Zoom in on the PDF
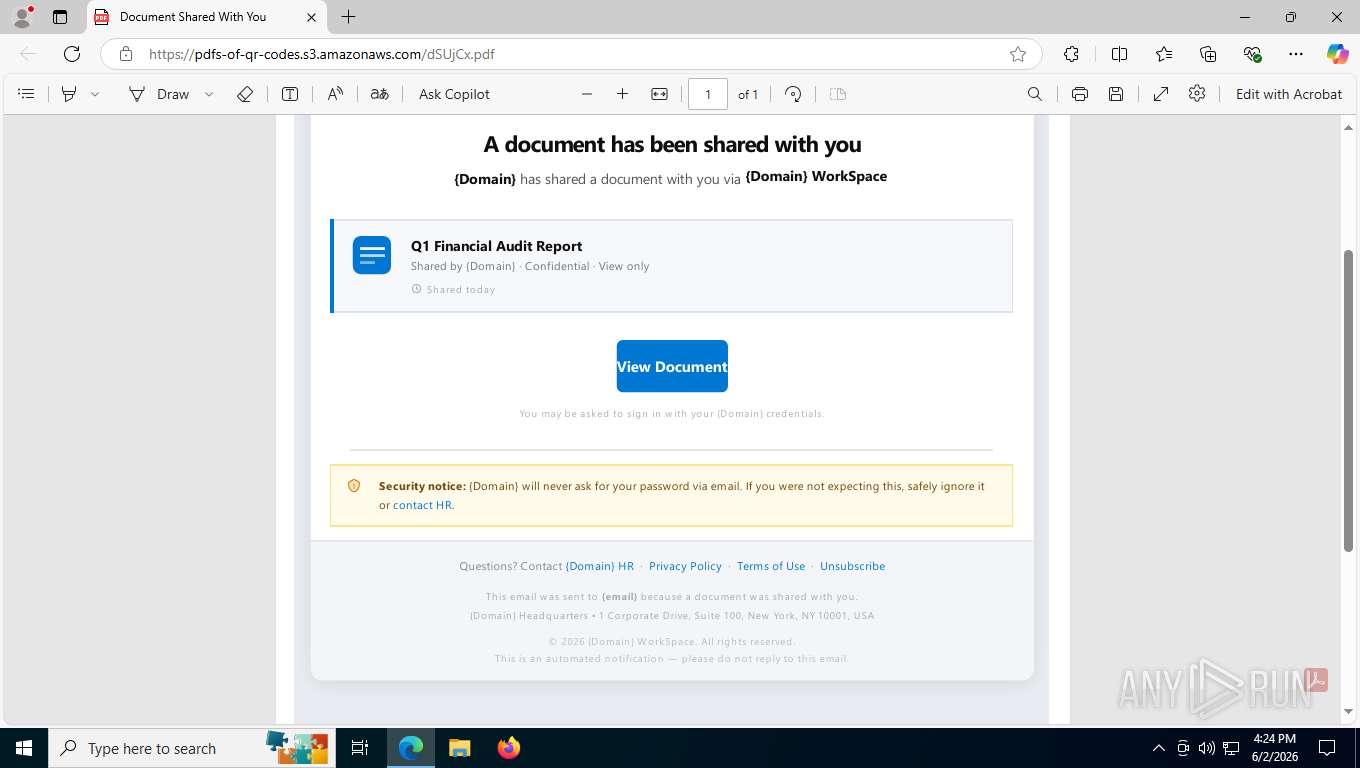The width and height of the screenshot is (1360, 768). [x=622, y=94]
